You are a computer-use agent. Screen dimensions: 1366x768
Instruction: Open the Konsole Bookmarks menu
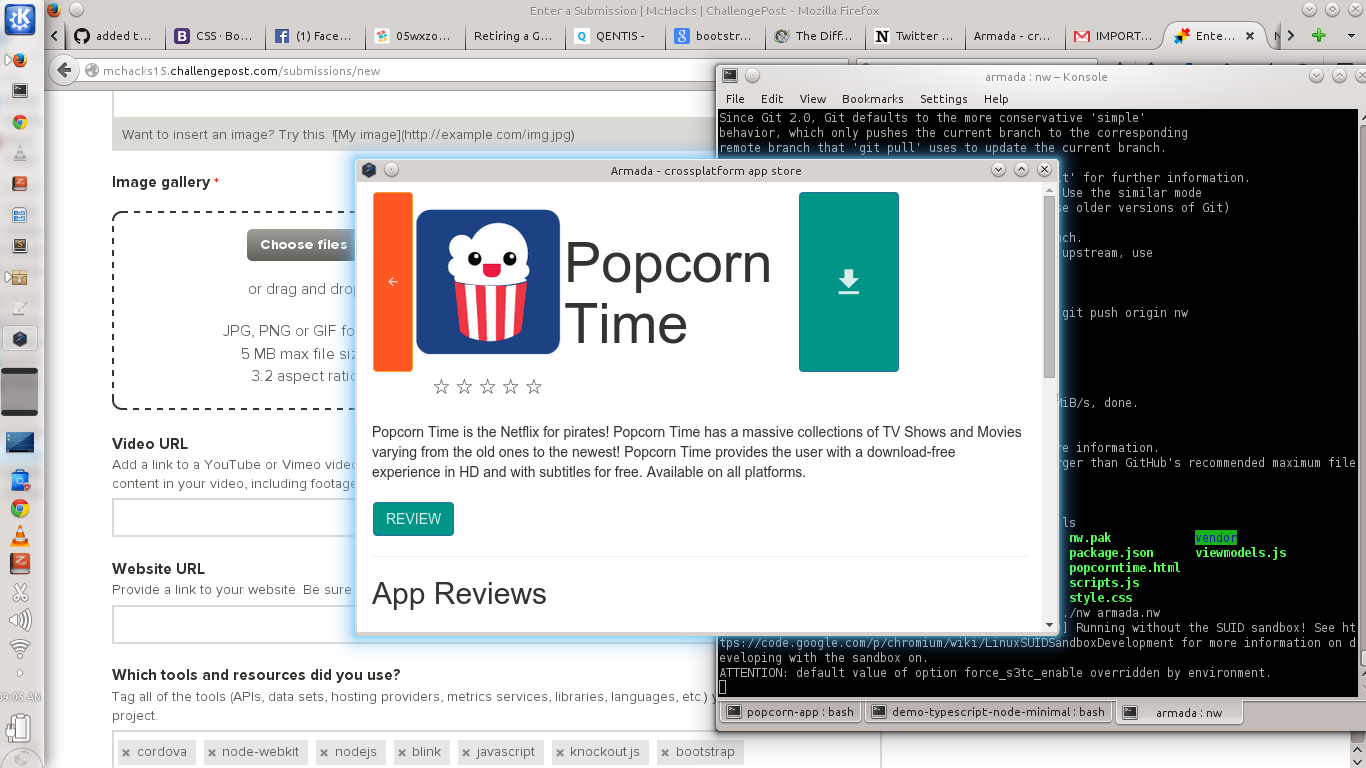point(873,99)
